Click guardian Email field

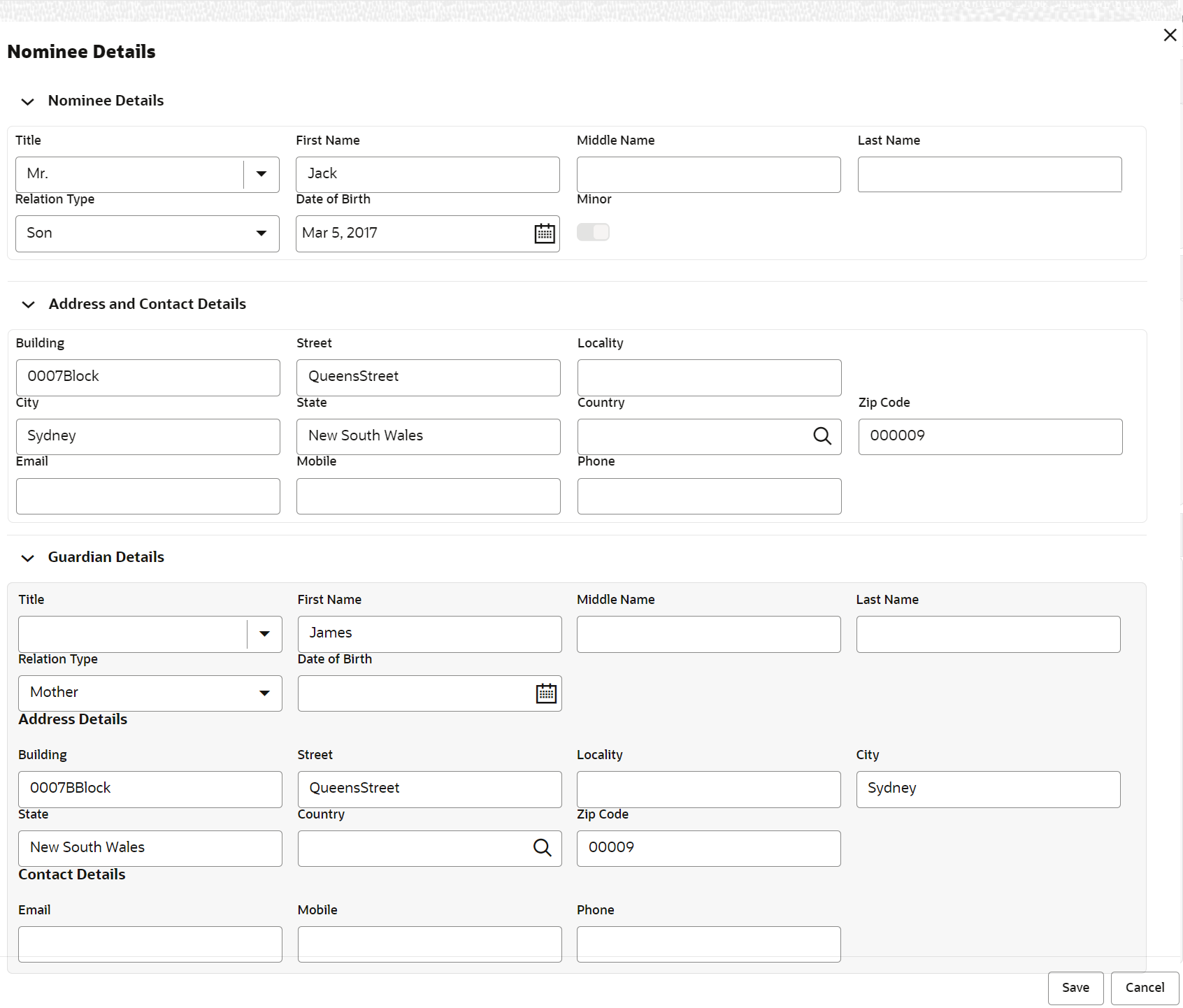[x=150, y=944]
